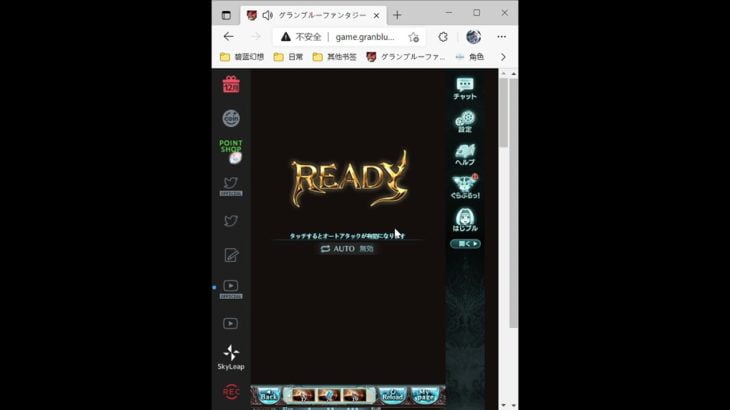The height and width of the screenshot is (410, 730).
Task: Open the official video player icon
Action: [x=231, y=289]
